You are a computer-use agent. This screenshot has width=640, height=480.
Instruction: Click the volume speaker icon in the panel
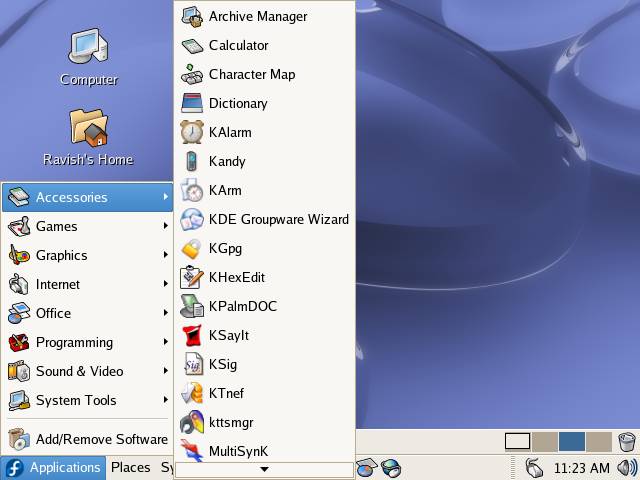627,467
